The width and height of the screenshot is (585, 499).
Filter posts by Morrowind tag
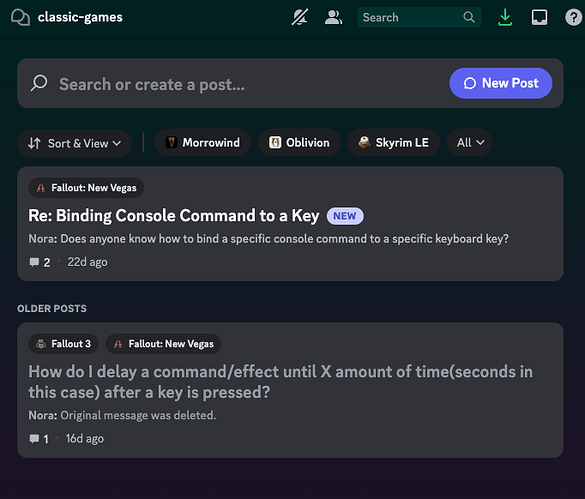click(203, 143)
